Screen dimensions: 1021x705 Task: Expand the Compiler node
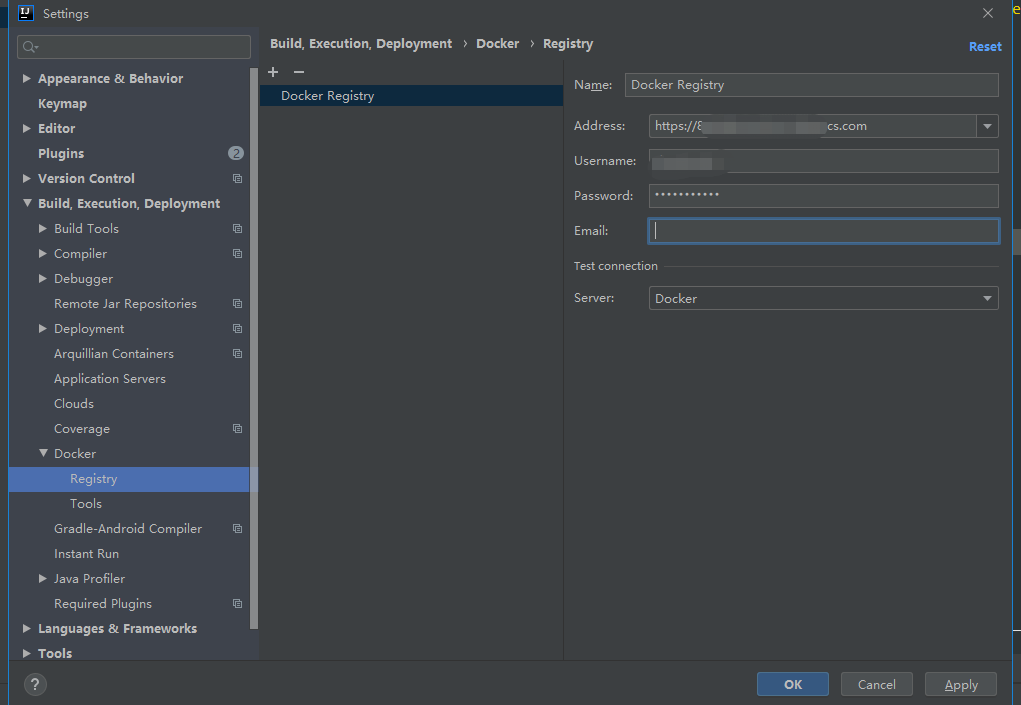tap(43, 253)
